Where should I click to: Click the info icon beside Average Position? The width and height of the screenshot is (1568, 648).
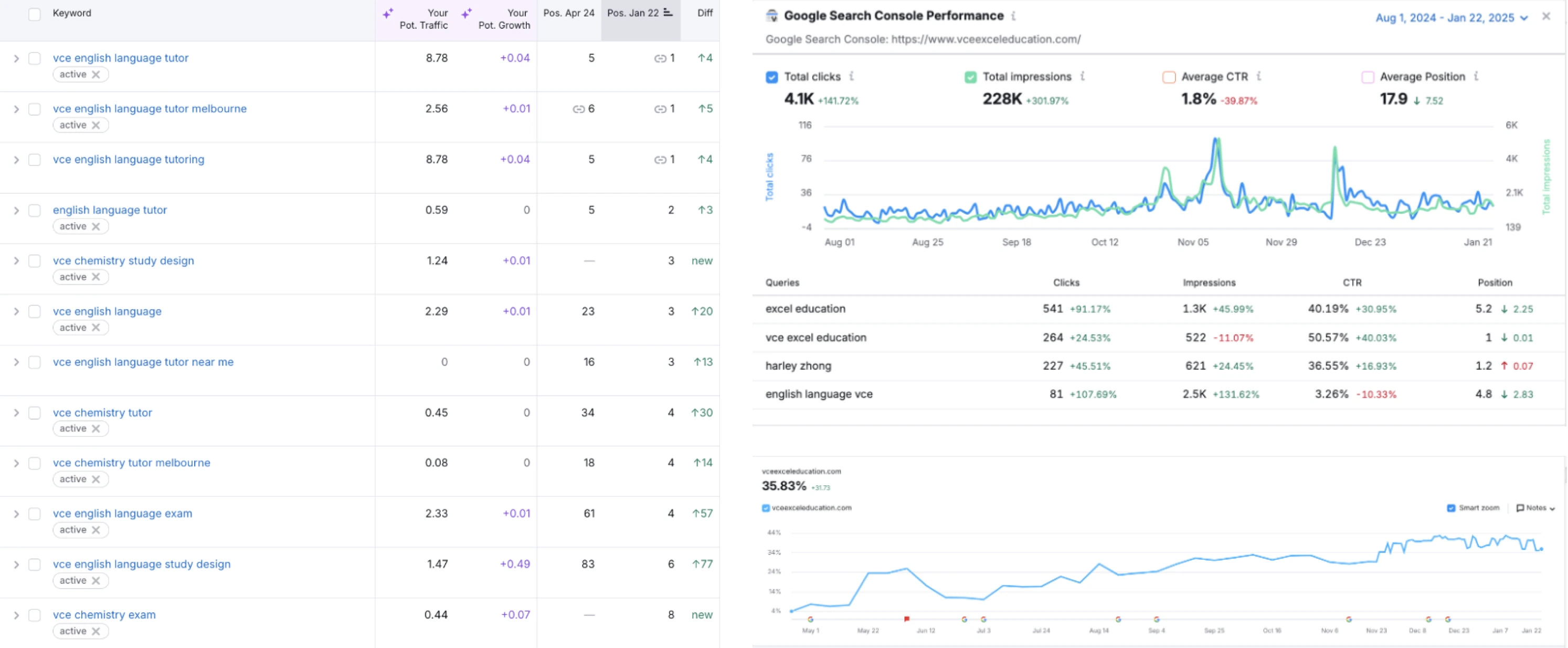(x=1476, y=76)
